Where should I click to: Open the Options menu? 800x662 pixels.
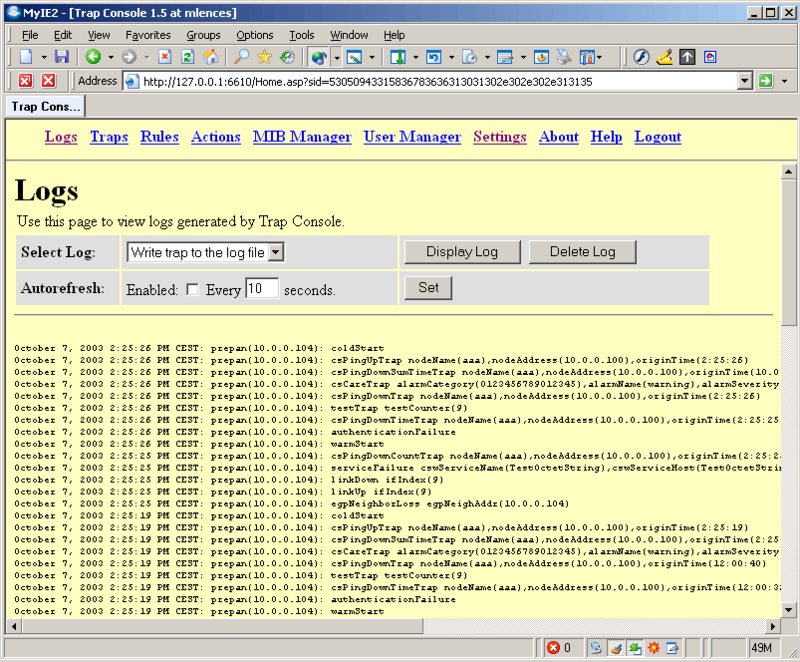coord(255,35)
